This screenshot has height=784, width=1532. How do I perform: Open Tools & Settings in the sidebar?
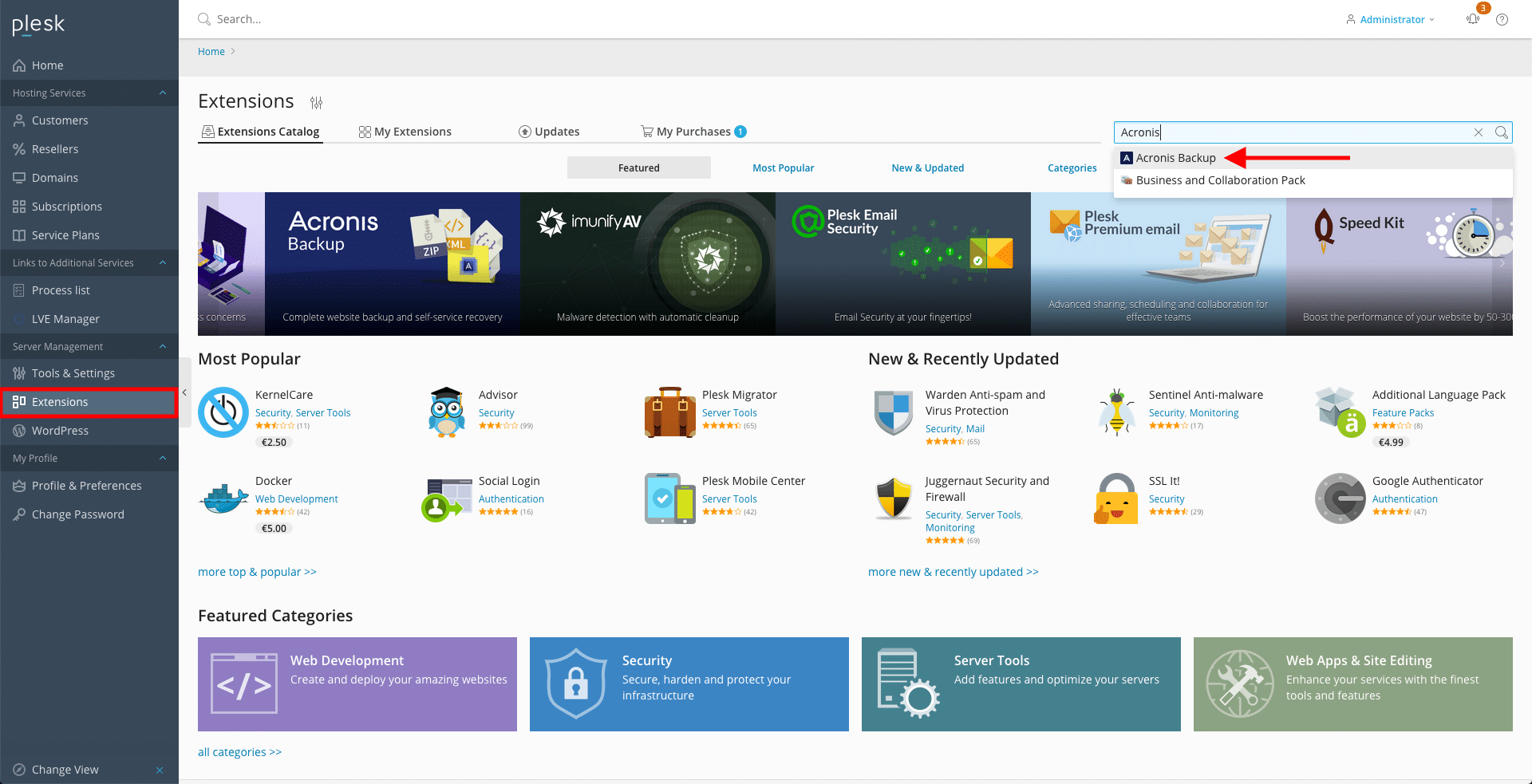(x=89, y=373)
